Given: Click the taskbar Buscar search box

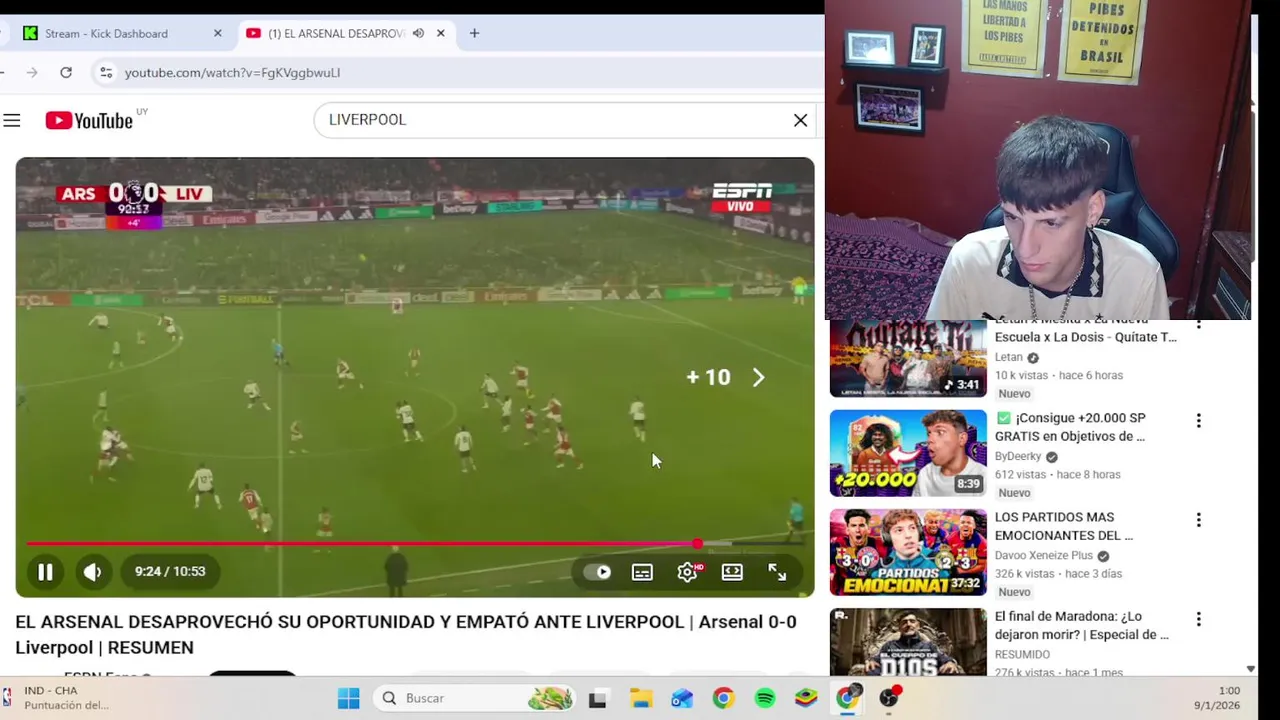Looking at the screenshot, I should pyautogui.click(x=475, y=698).
